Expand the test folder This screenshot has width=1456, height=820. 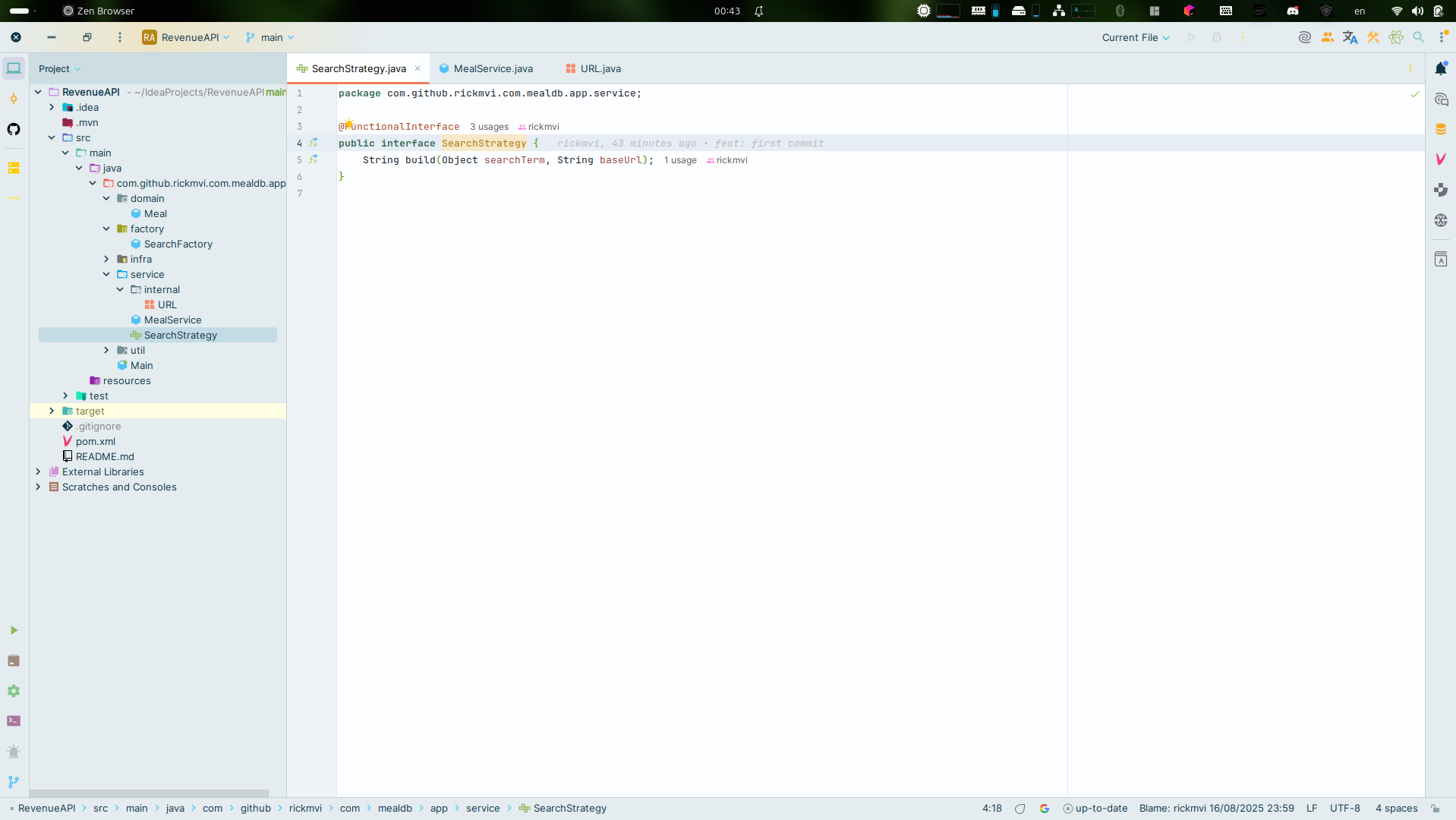[65, 396]
